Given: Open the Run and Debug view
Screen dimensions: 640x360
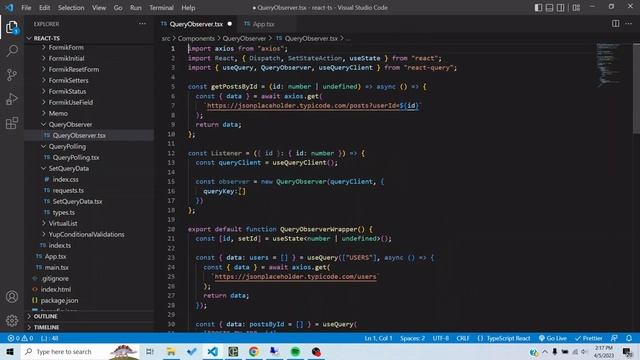Looking at the screenshot, I should (12, 99).
